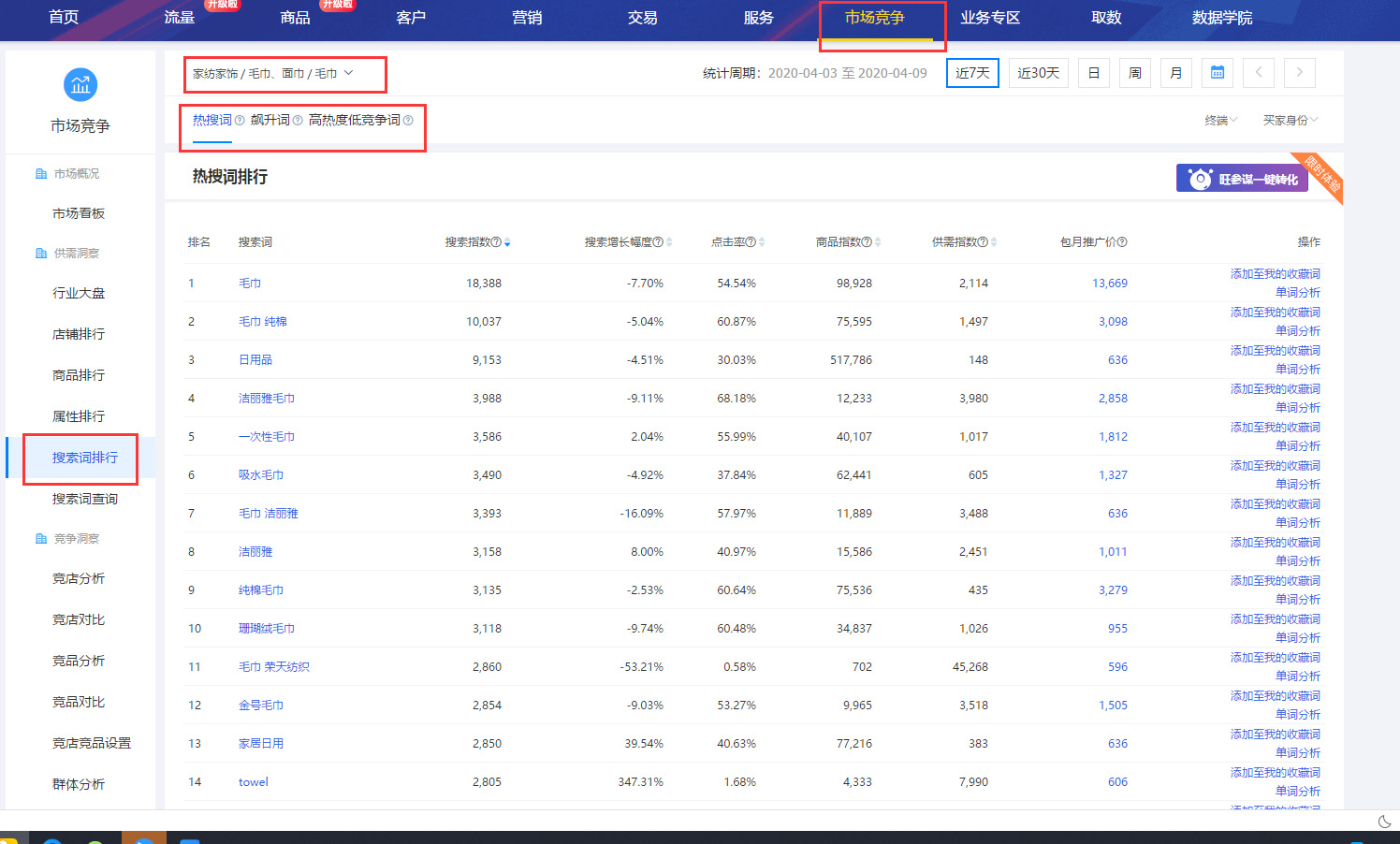Open 市场看板 in sidebar
The width and height of the screenshot is (1400, 844).
coord(79,213)
